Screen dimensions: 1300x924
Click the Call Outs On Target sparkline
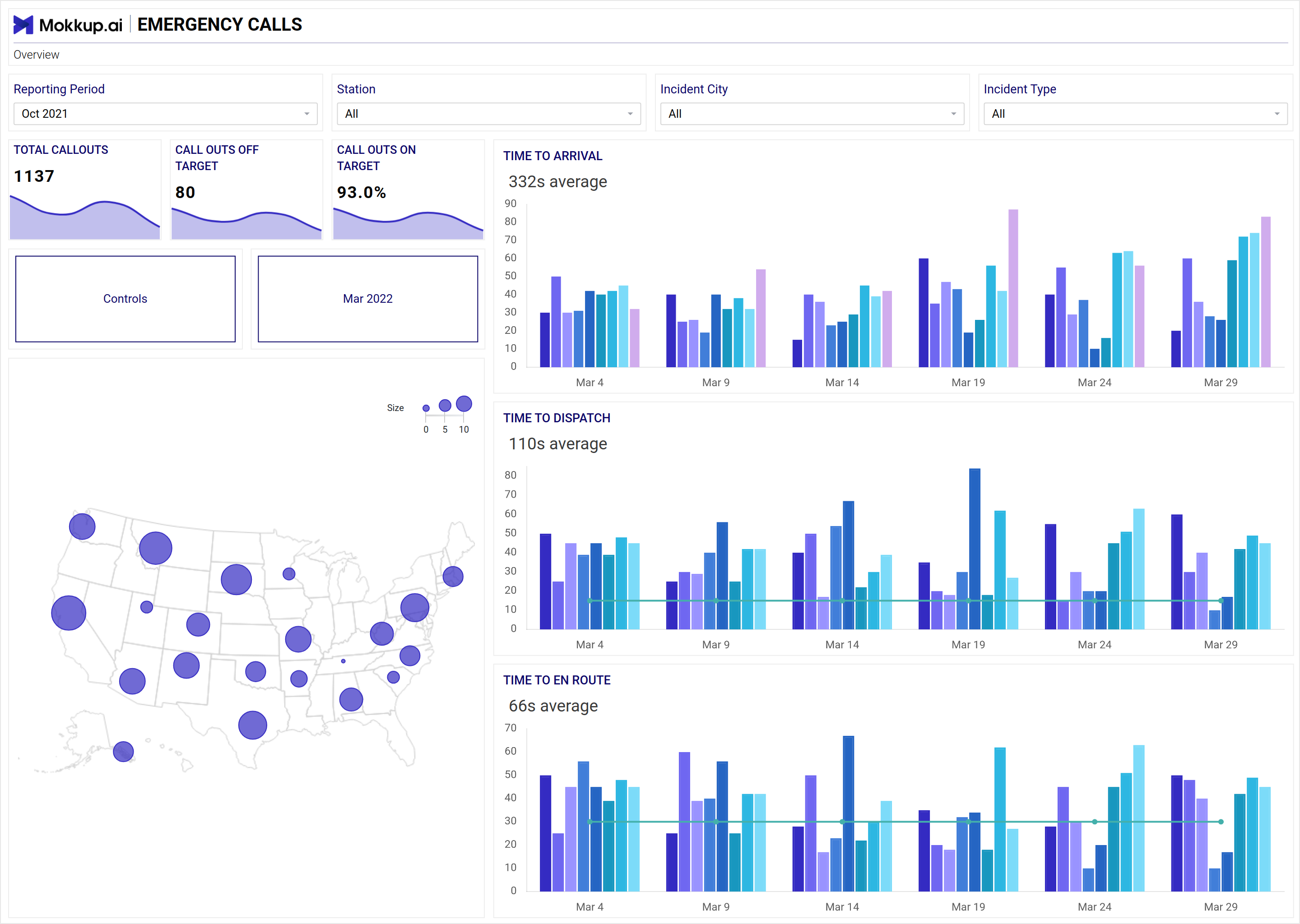[408, 224]
